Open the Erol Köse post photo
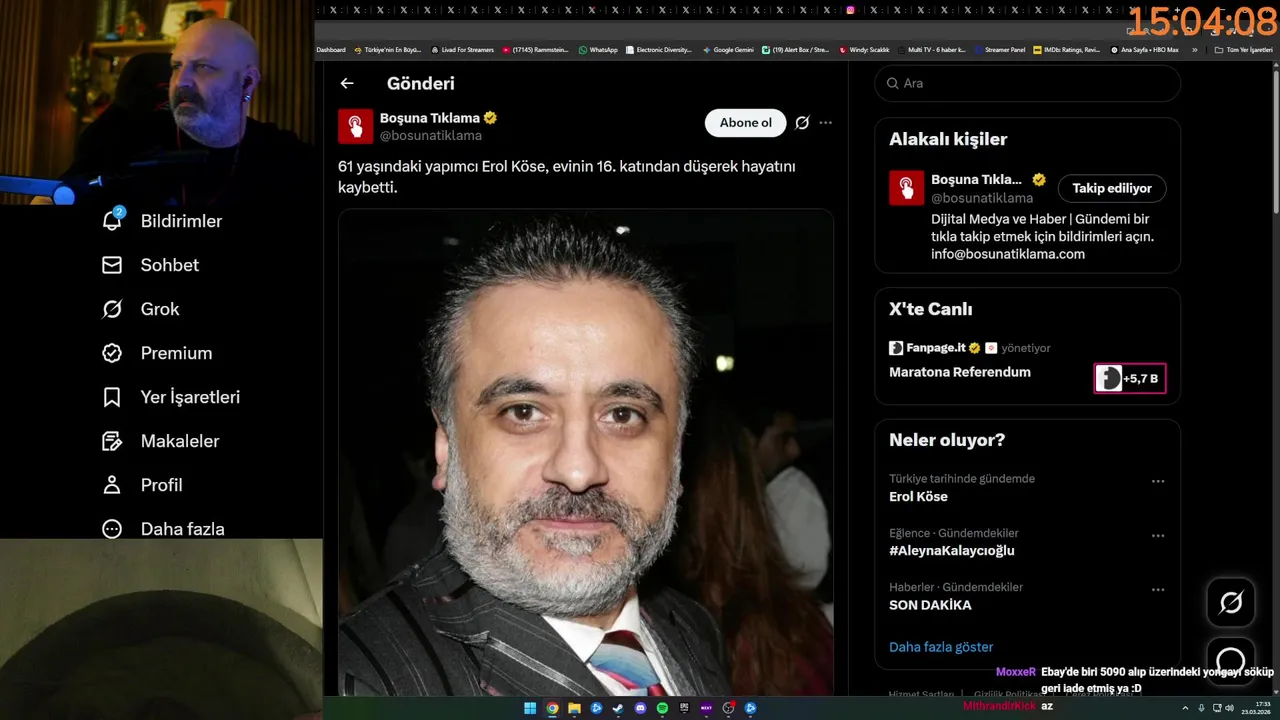This screenshot has height=720, width=1280. pyautogui.click(x=586, y=453)
